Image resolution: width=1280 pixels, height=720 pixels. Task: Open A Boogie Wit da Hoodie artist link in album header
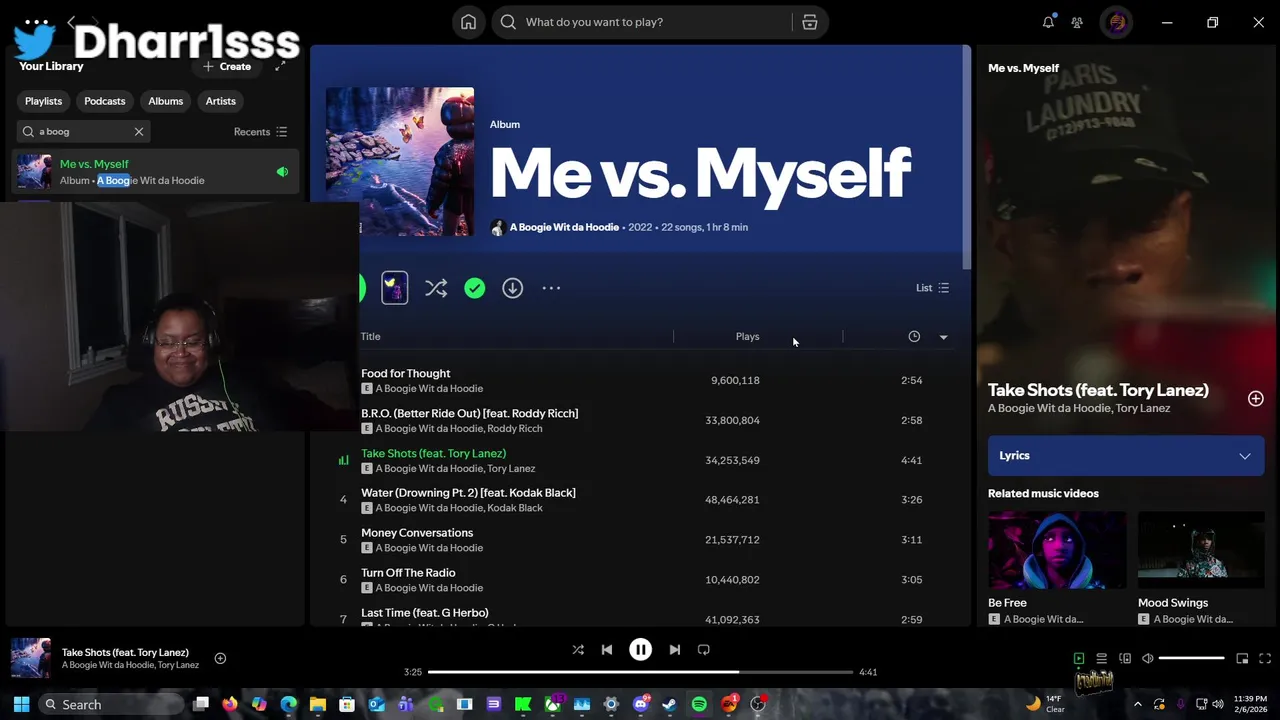[x=564, y=227]
